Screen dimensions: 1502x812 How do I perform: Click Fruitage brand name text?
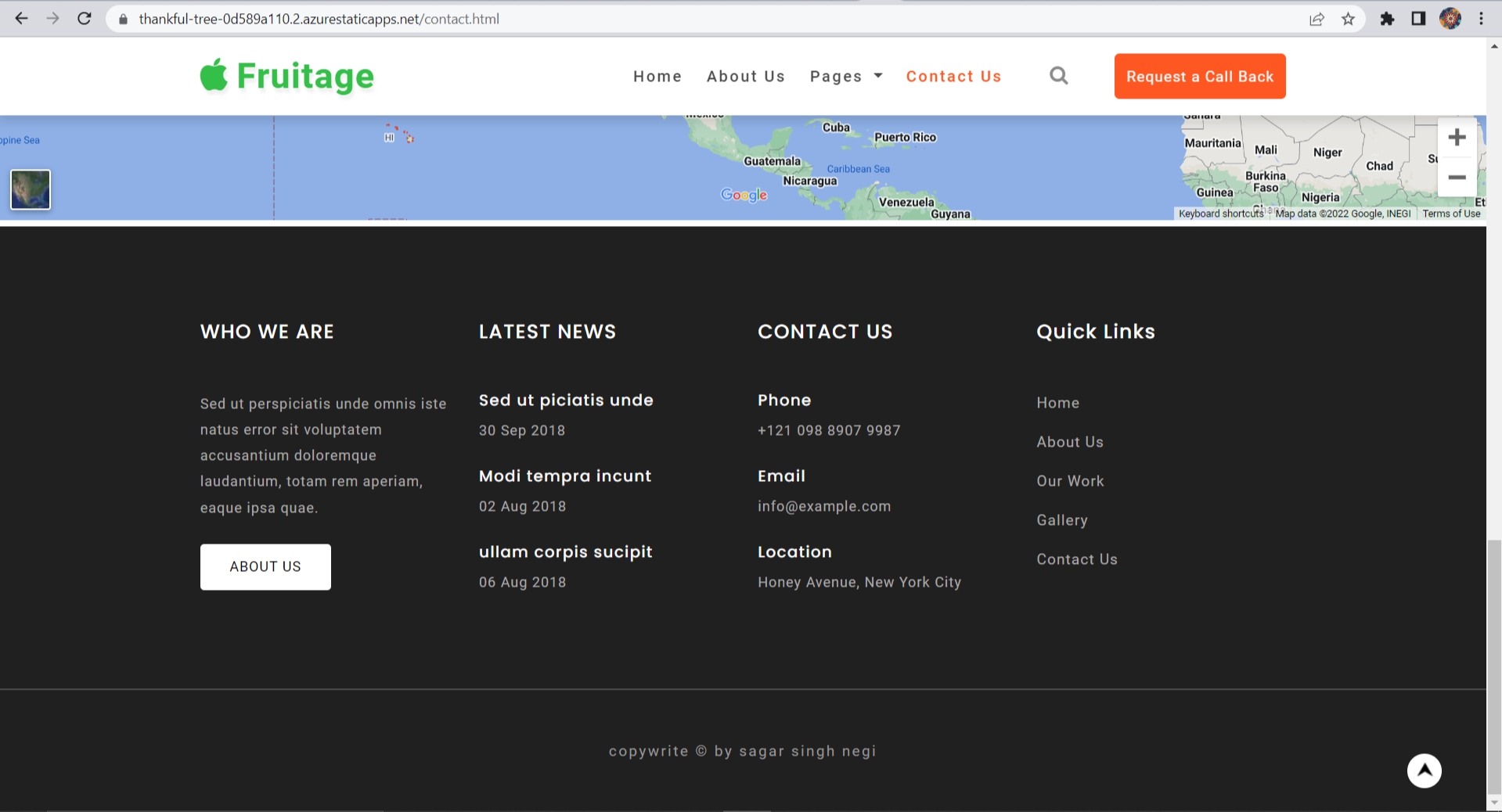coord(305,76)
